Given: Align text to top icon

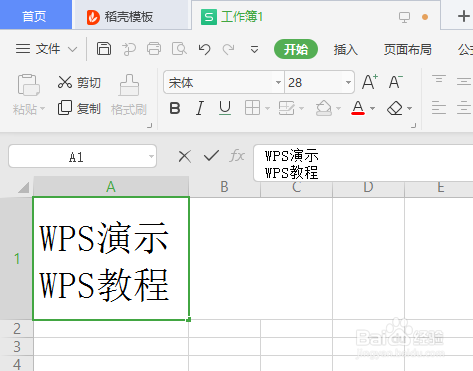Looking at the screenshot, I should coord(439,80).
